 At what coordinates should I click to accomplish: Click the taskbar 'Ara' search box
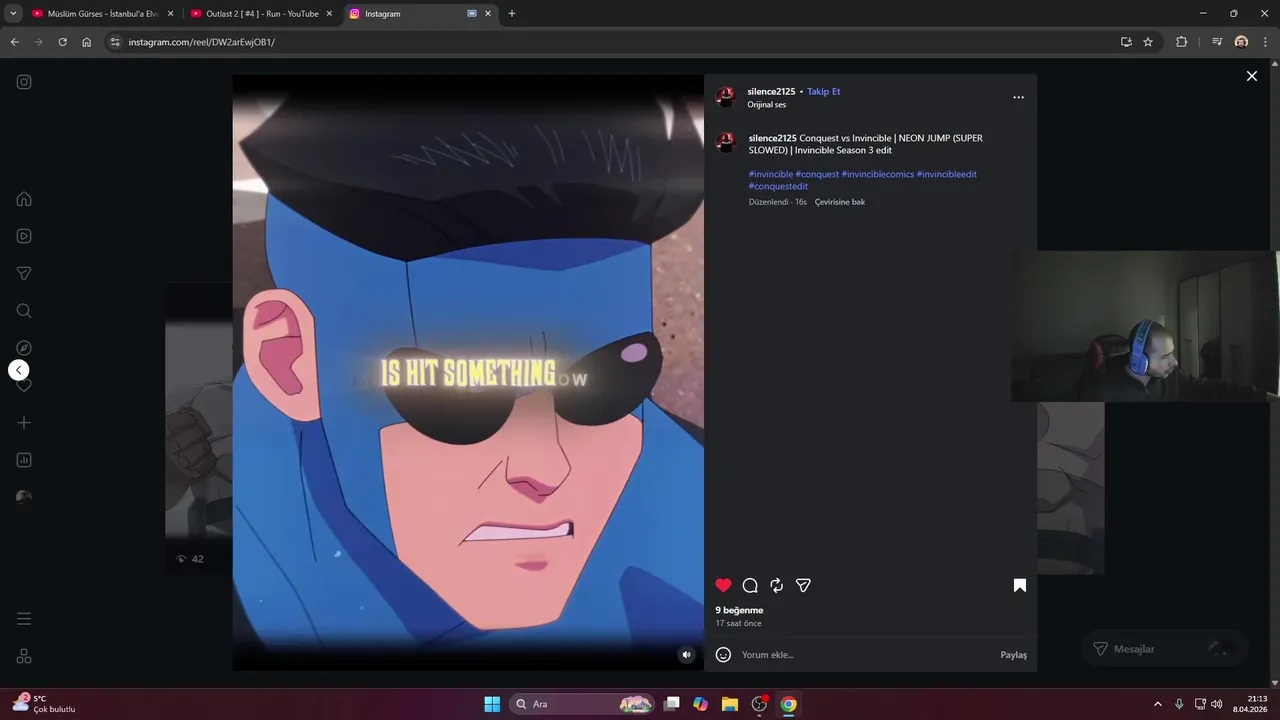(582, 704)
